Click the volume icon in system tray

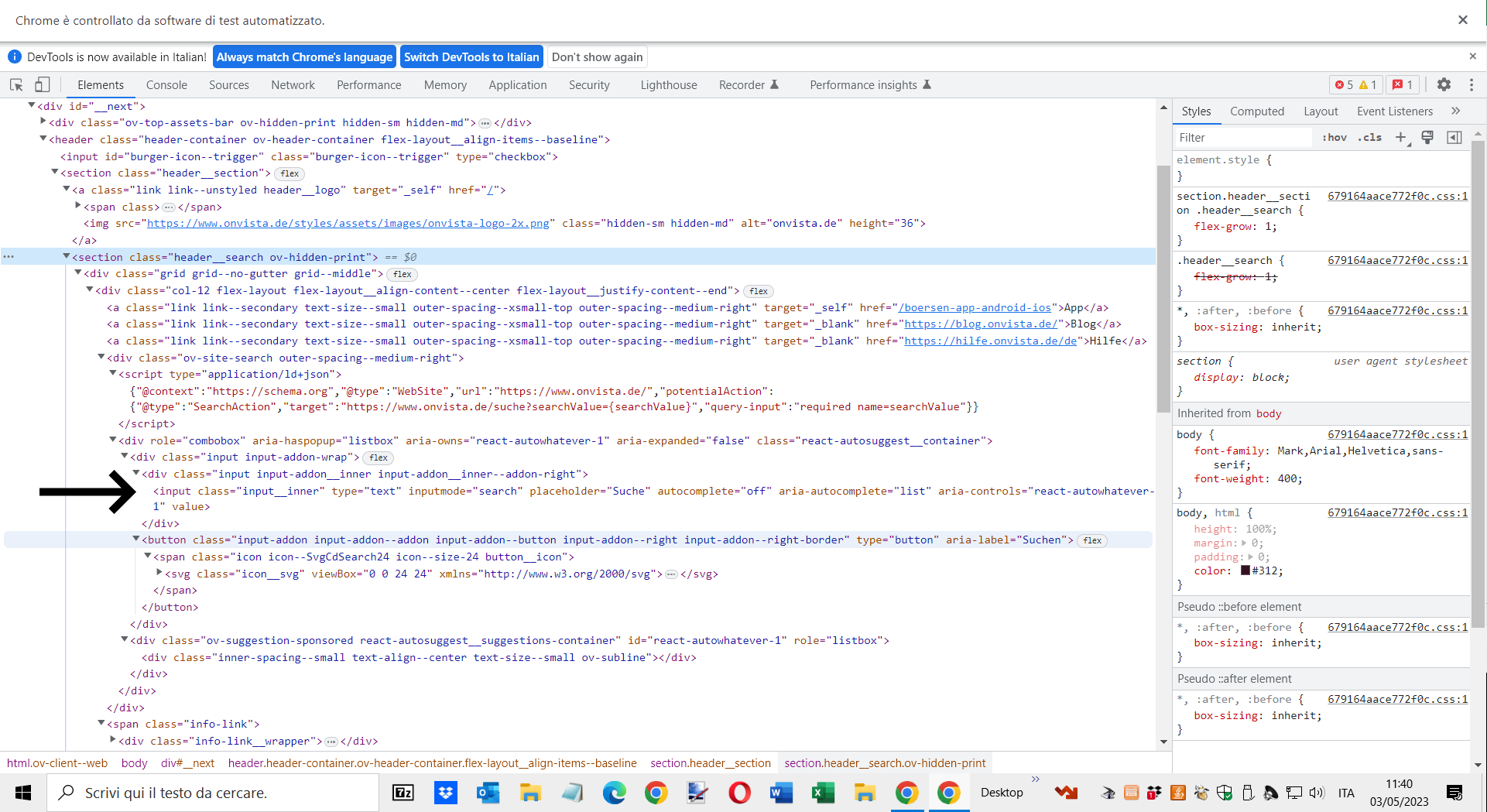coord(1316,793)
